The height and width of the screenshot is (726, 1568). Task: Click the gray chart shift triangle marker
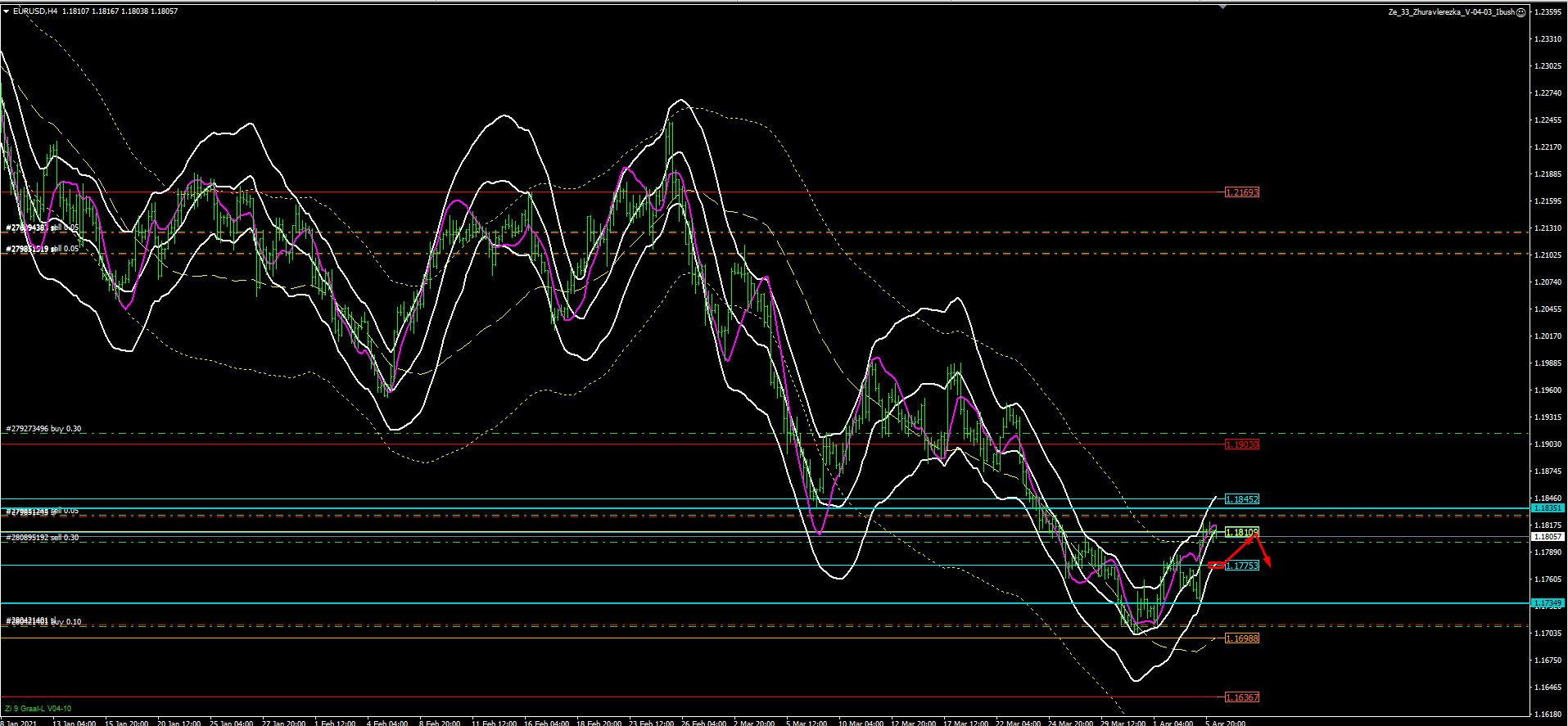point(1223,6)
